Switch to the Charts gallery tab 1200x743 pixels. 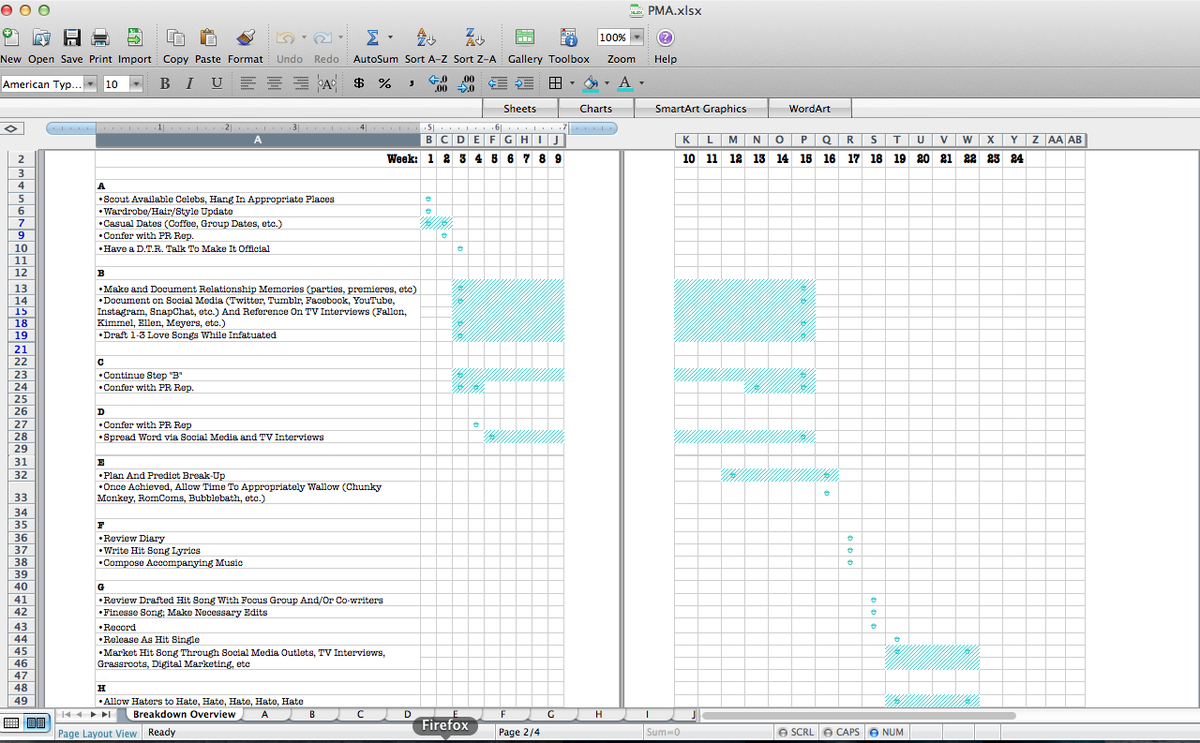point(596,108)
